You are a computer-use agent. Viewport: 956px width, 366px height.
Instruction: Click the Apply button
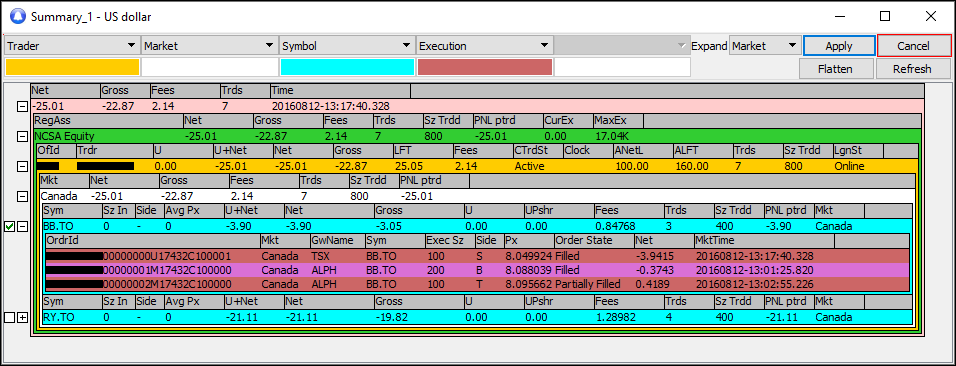839,46
